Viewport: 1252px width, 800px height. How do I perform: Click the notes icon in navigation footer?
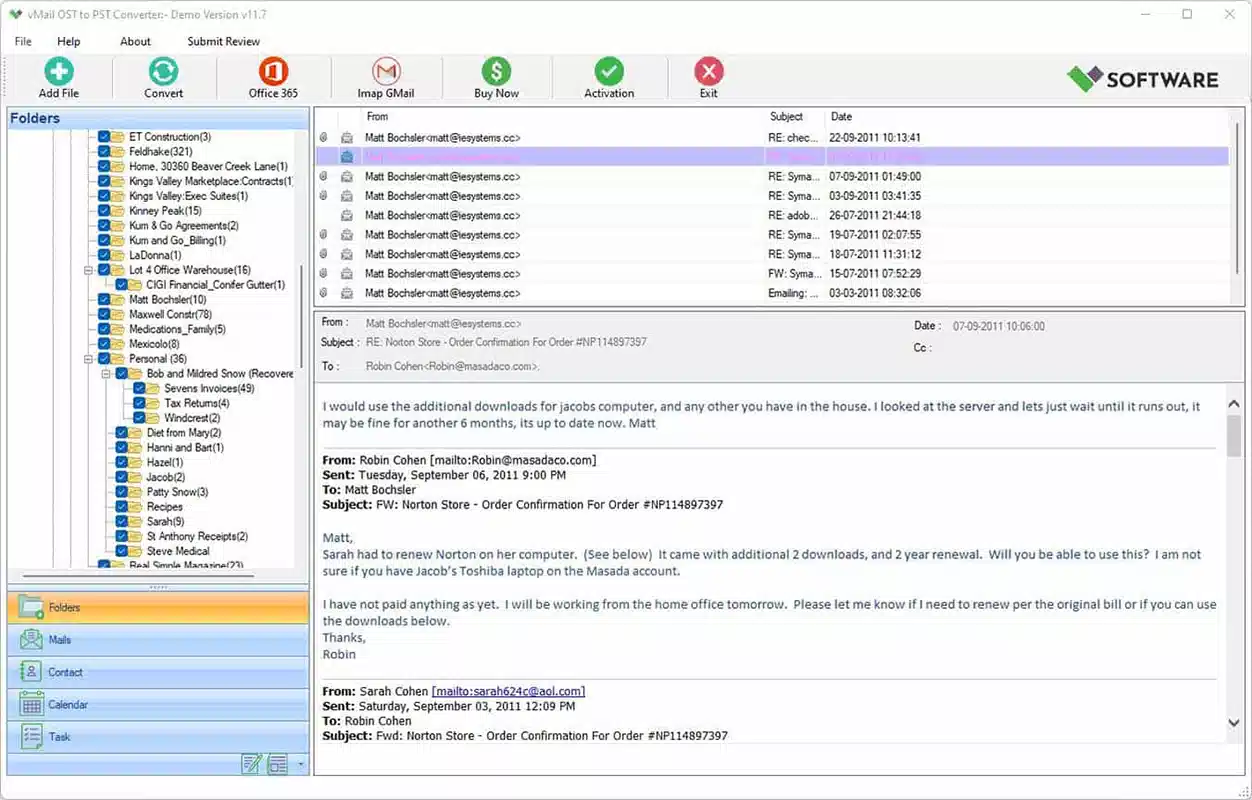click(252, 764)
